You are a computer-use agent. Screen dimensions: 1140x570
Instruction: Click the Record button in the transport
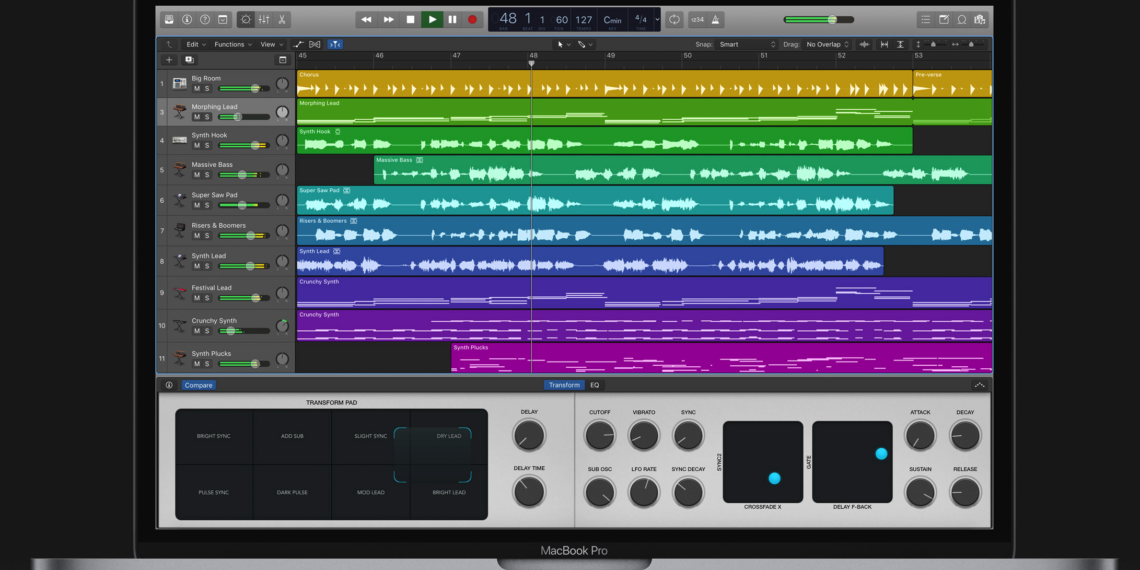coord(472,19)
